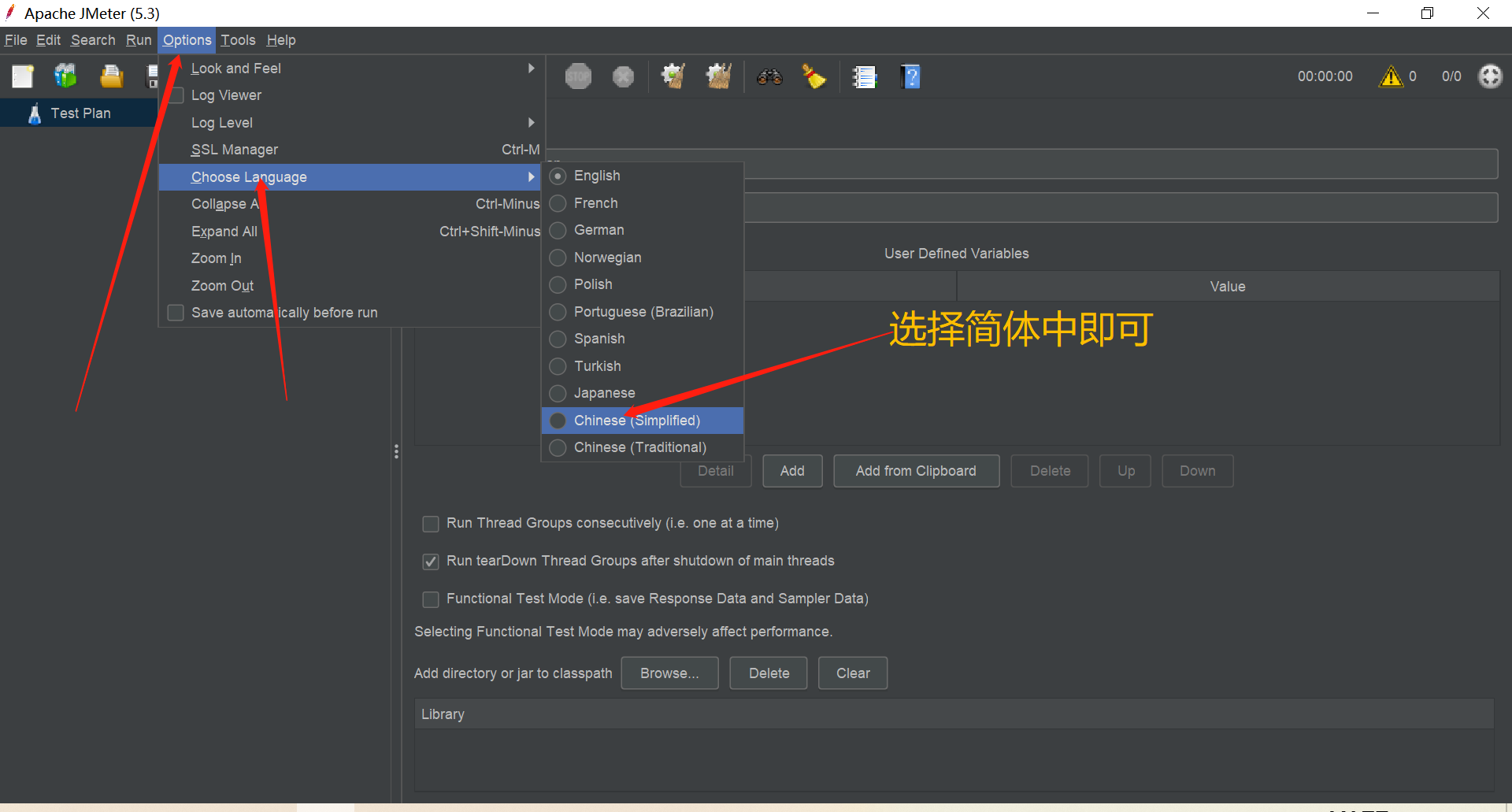Screen dimensions: 1512x812
Task: Uncheck Run tearDown Thread Groups after shutdown
Action: click(431, 562)
